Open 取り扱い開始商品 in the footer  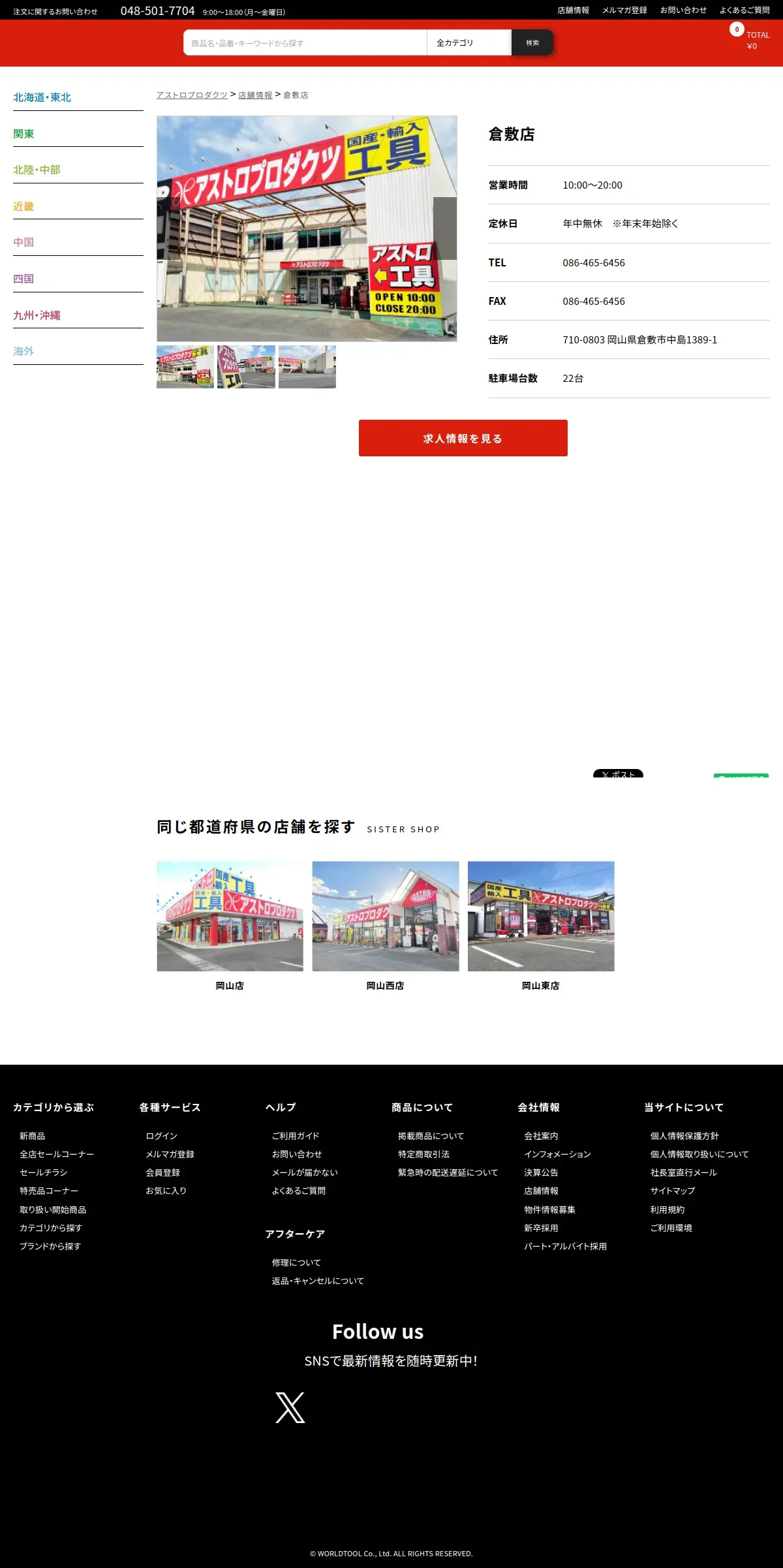coord(53,1210)
